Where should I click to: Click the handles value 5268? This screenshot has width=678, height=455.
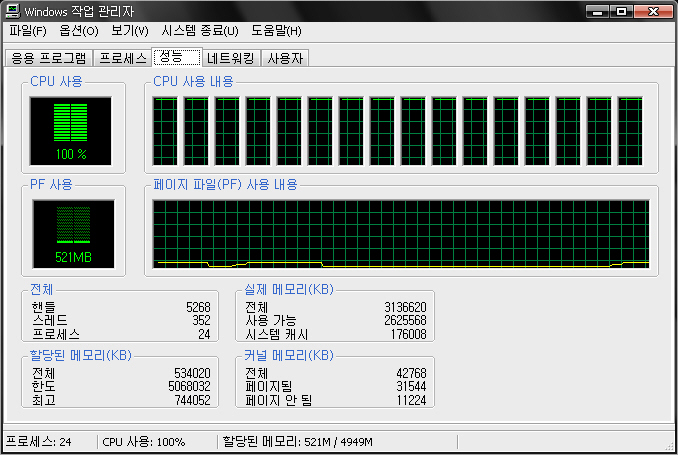[x=198, y=307]
